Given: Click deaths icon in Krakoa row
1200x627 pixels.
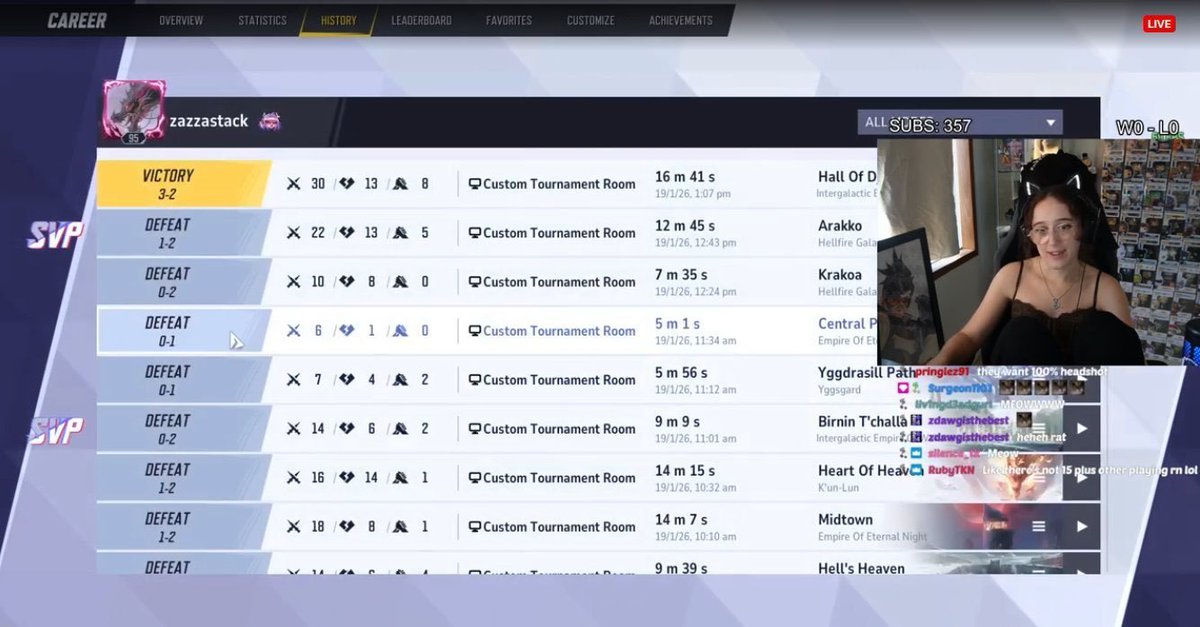Looking at the screenshot, I should (346, 282).
